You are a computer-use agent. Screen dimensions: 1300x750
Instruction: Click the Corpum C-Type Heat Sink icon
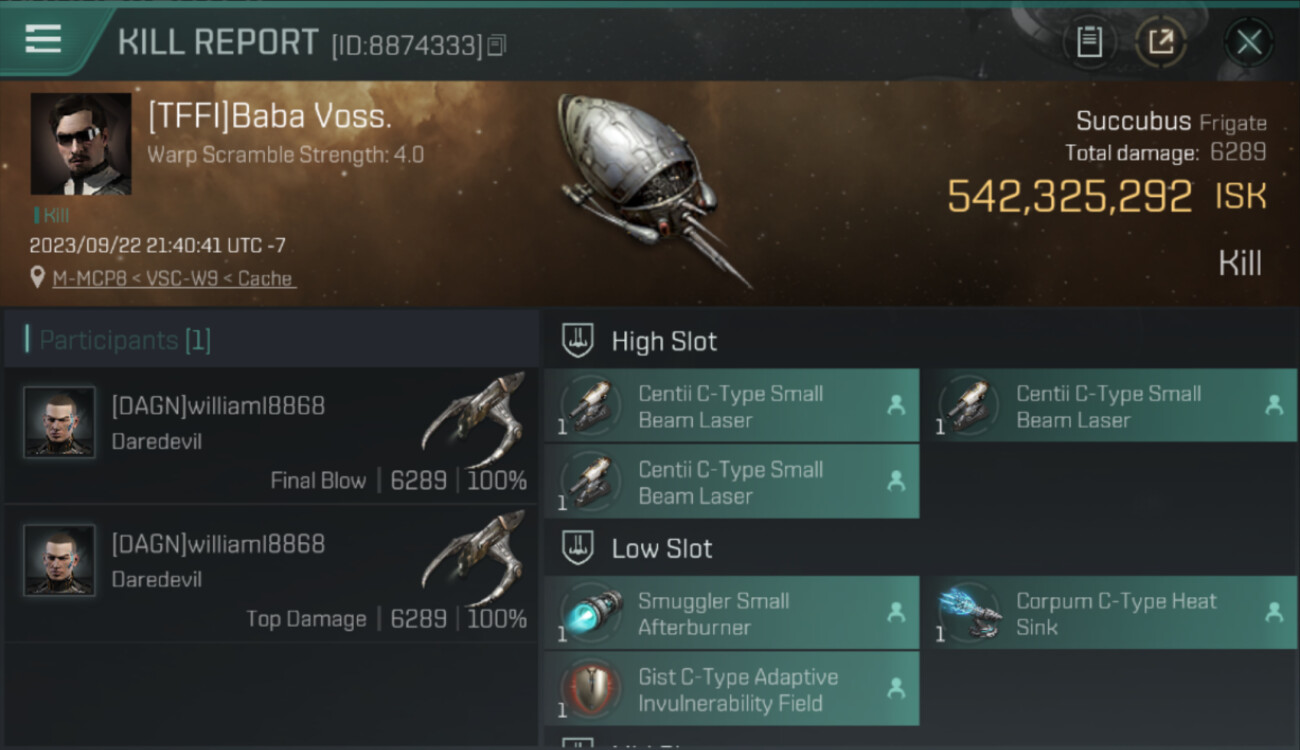(x=968, y=613)
